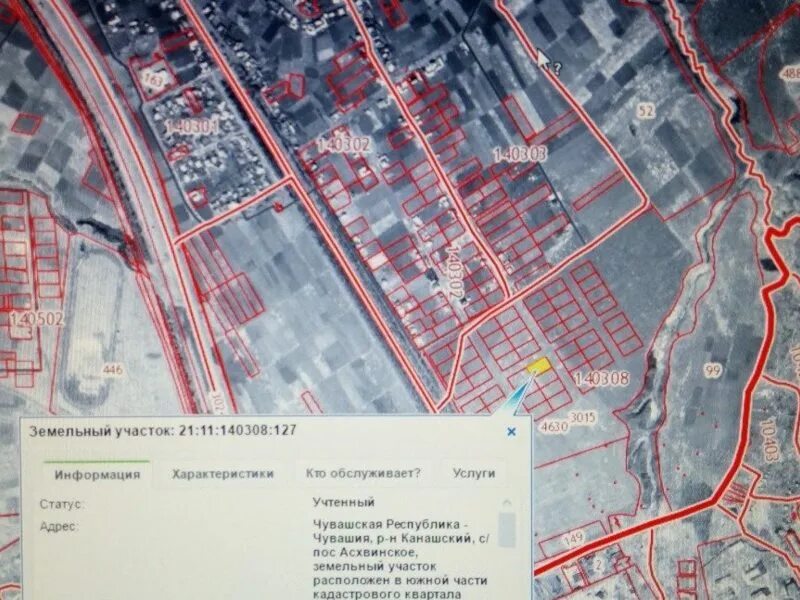This screenshot has width=800, height=600.
Task: Click parcel label 3015 on map
Action: click(x=583, y=417)
